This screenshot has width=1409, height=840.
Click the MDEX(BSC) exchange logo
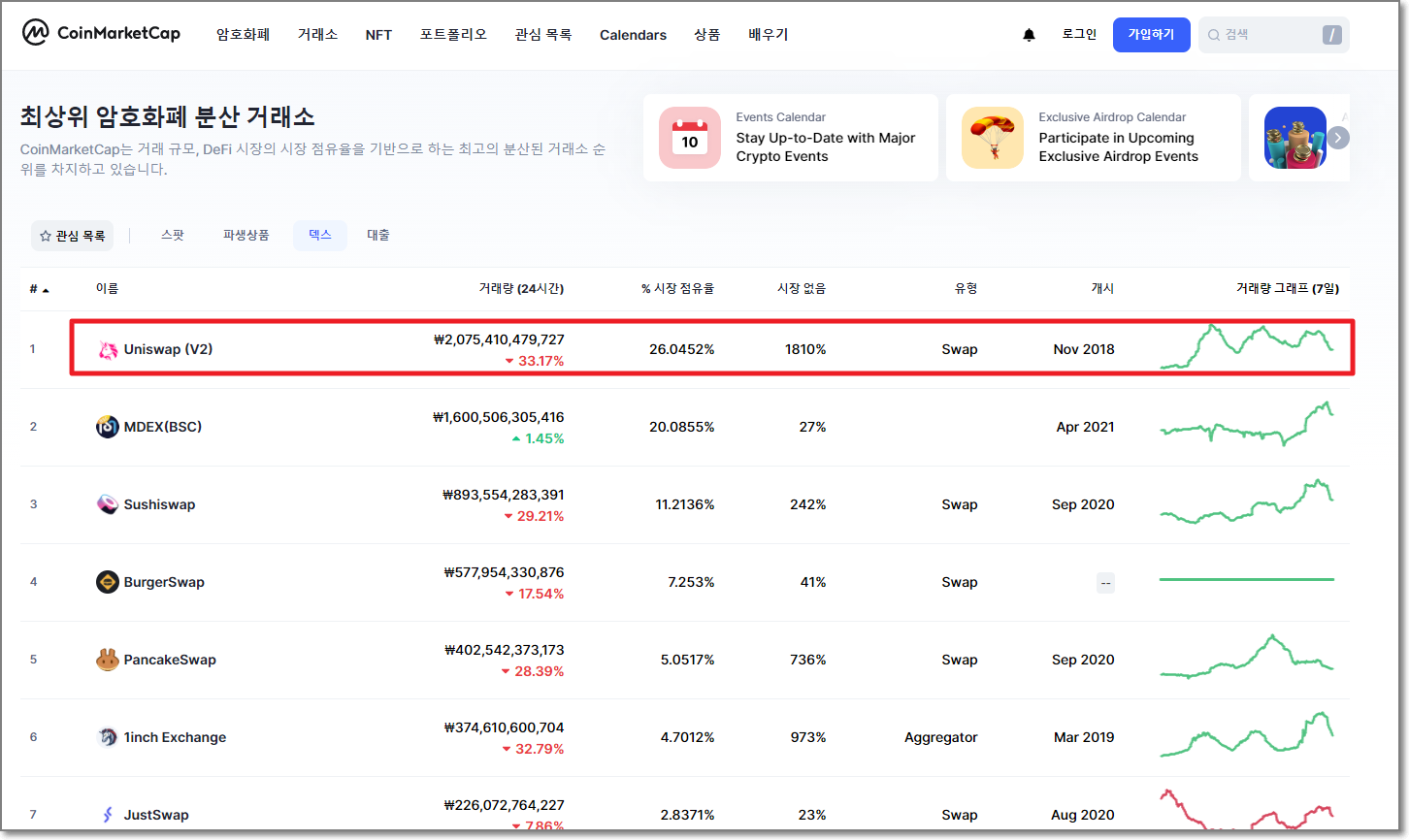(x=108, y=427)
